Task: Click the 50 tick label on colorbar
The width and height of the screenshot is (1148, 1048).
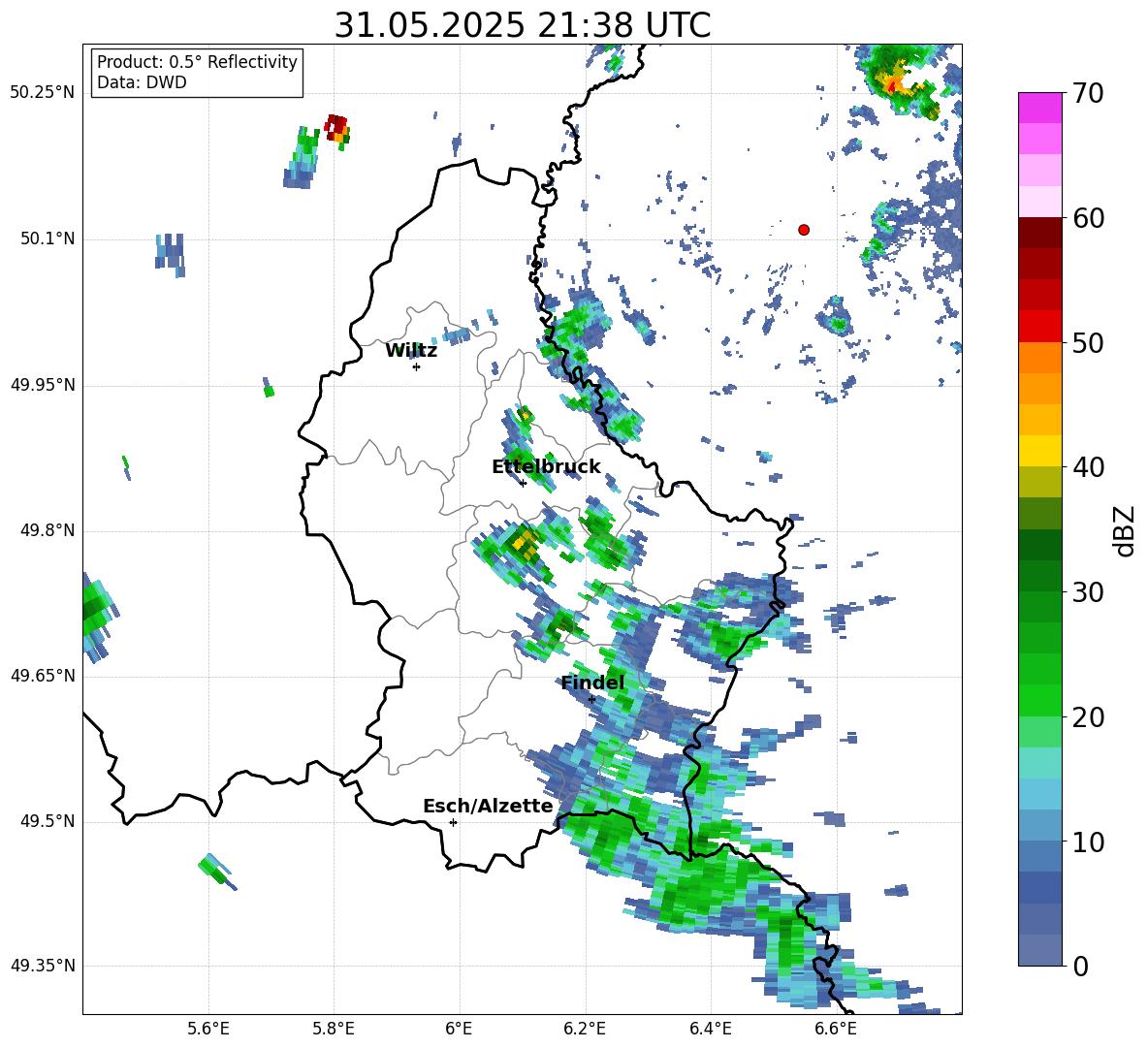Action: [x=1088, y=342]
